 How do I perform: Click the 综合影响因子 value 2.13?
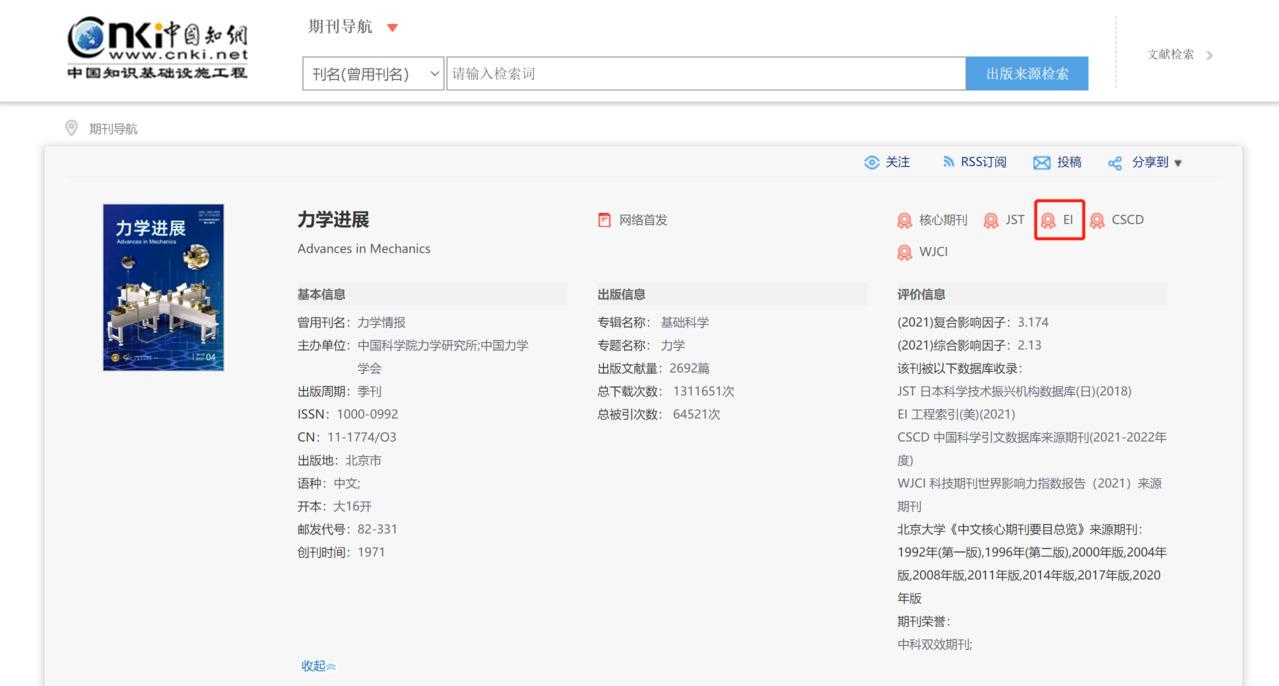click(1029, 345)
